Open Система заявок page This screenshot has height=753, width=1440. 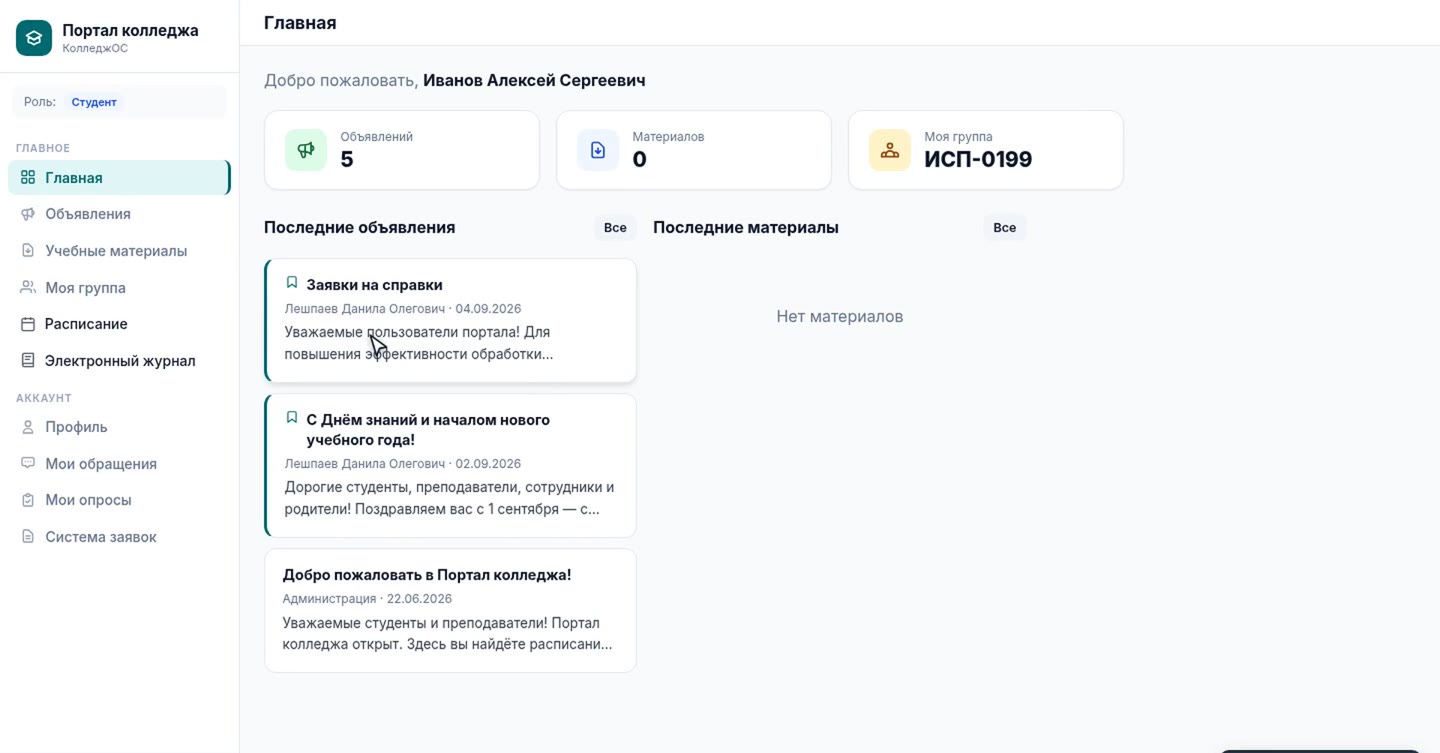coord(119,537)
